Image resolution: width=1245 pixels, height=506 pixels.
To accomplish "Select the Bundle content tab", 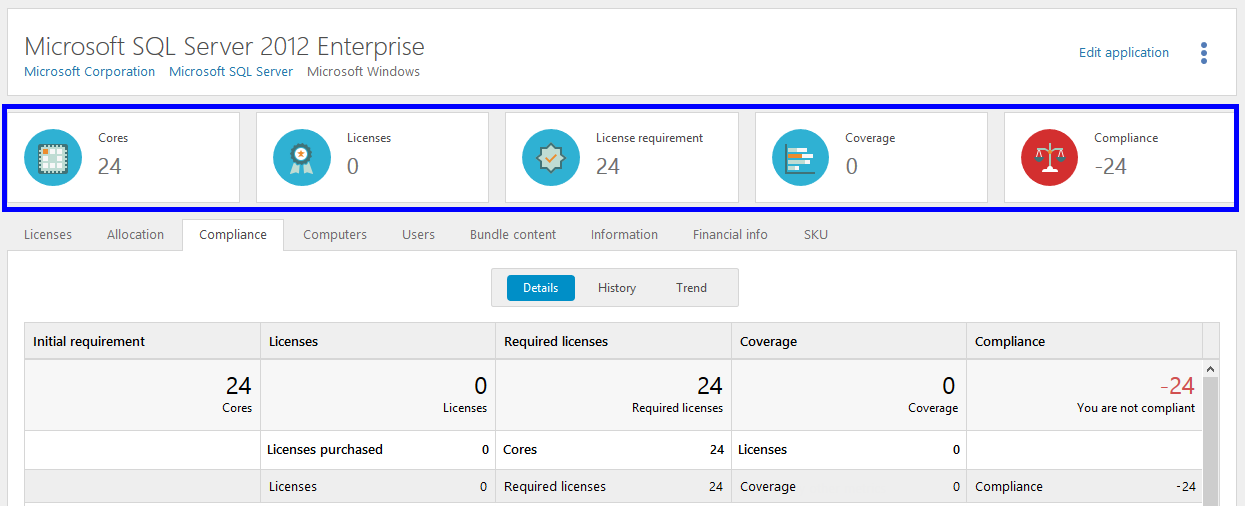I will [x=513, y=235].
